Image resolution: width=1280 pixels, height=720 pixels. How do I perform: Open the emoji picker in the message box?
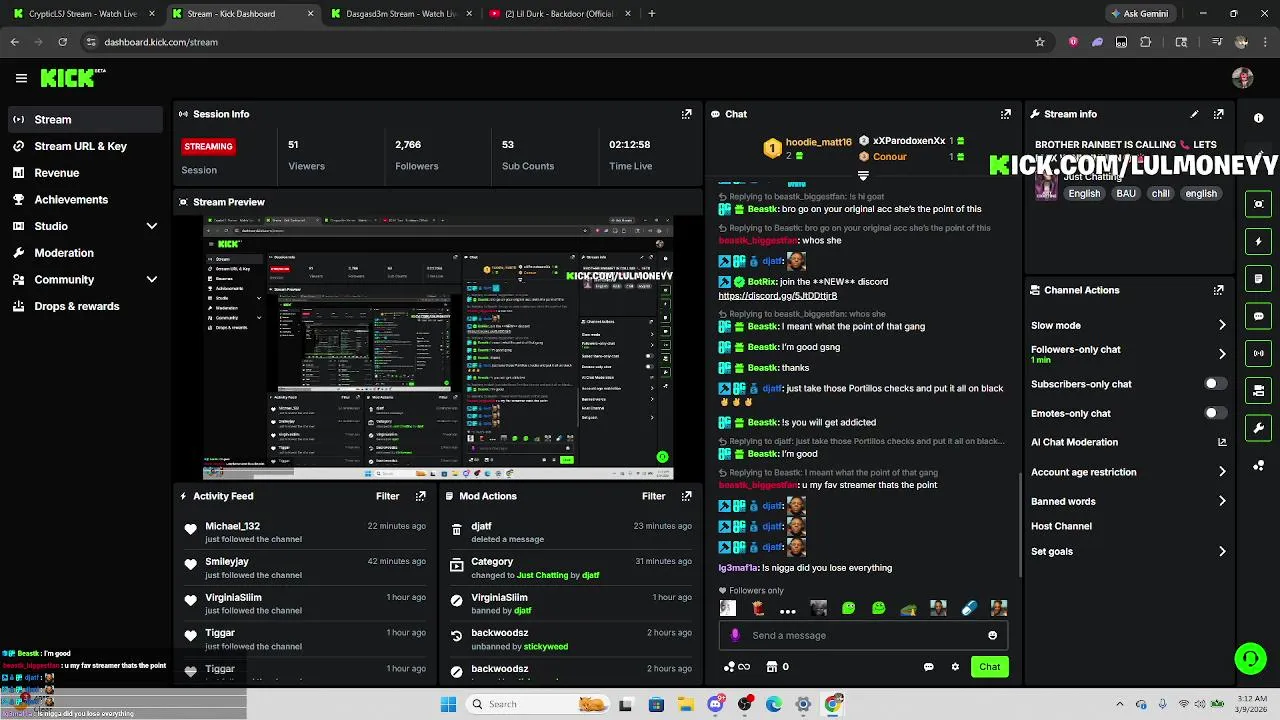coord(992,635)
